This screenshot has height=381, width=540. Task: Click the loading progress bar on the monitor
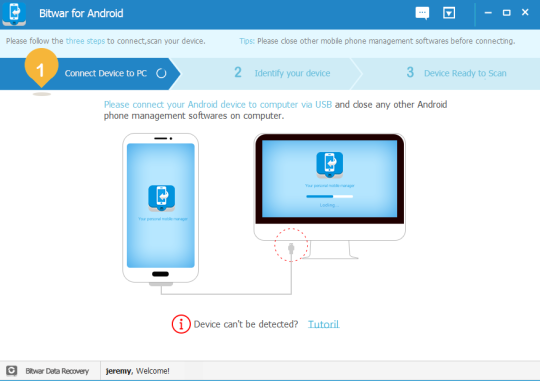pos(330,196)
